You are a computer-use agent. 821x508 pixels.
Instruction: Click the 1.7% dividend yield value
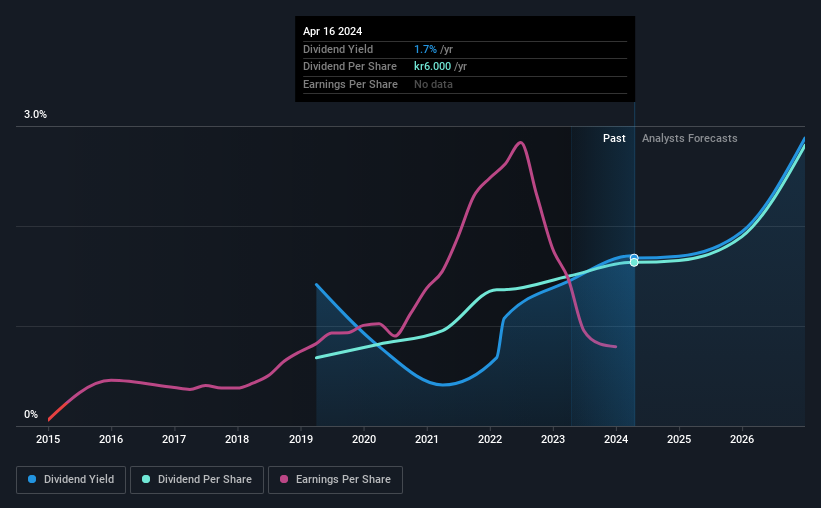tap(425, 49)
